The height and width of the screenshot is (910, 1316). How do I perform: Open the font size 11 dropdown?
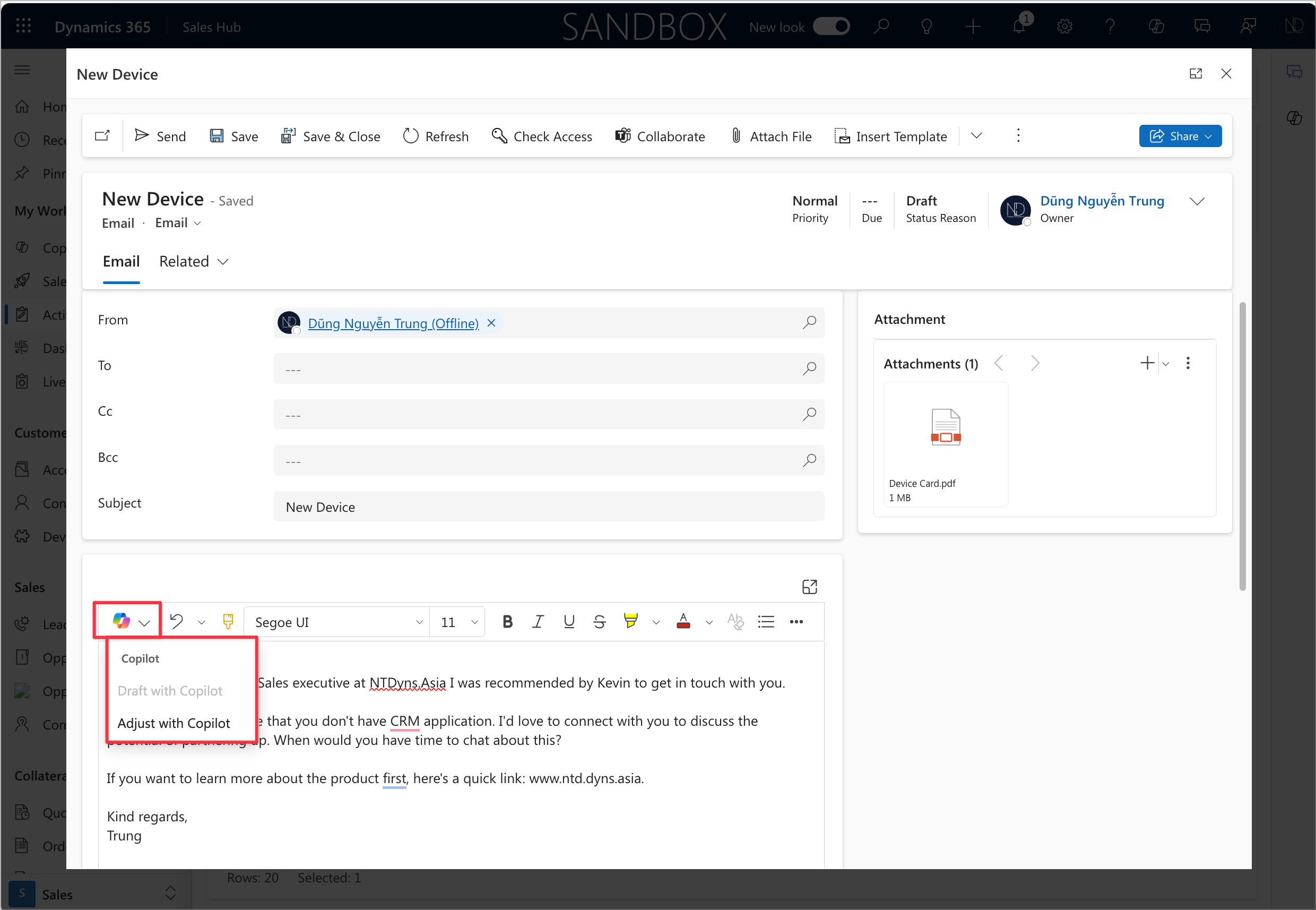tap(457, 622)
